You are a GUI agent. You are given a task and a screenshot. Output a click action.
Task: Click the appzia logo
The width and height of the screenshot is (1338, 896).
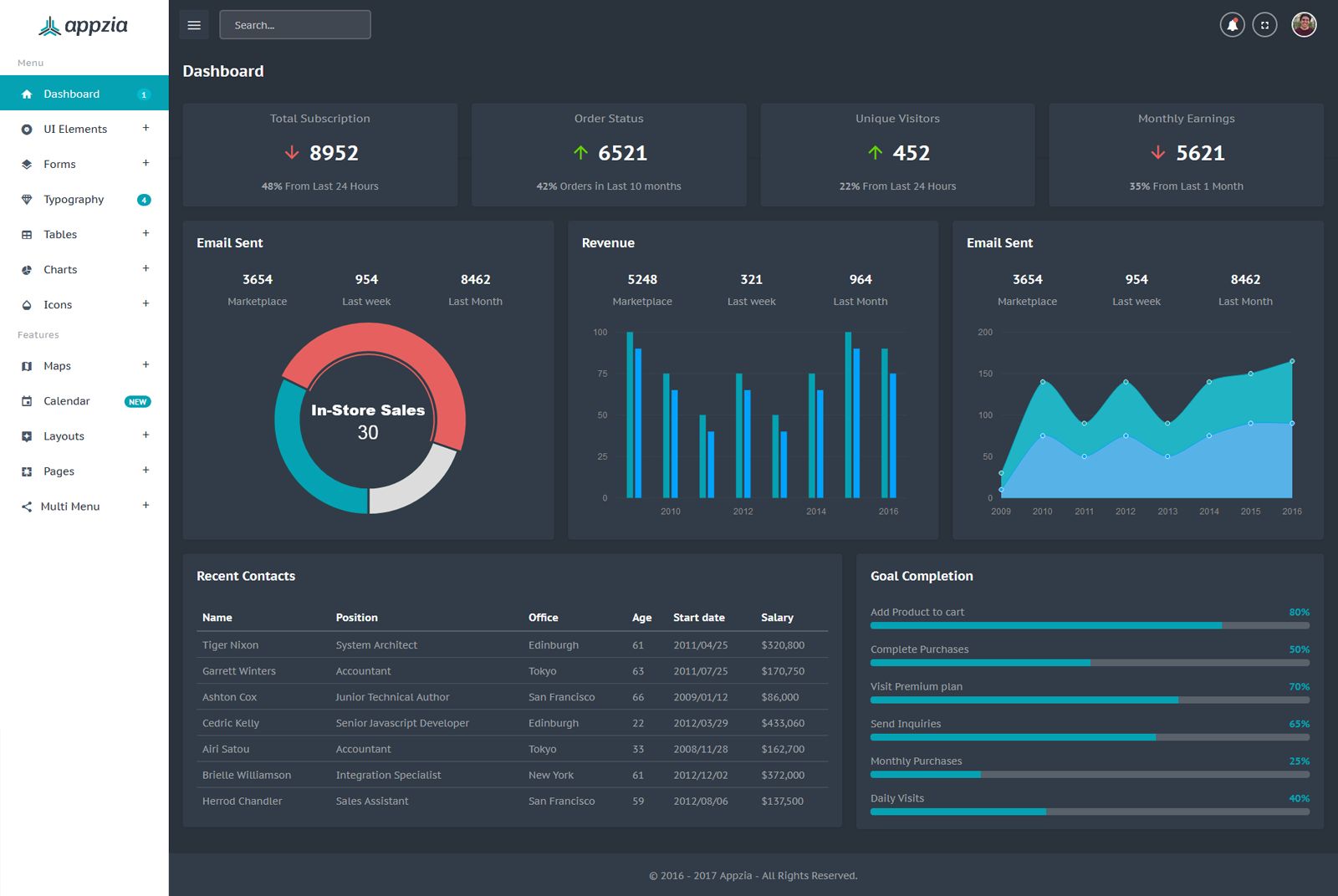point(84,26)
